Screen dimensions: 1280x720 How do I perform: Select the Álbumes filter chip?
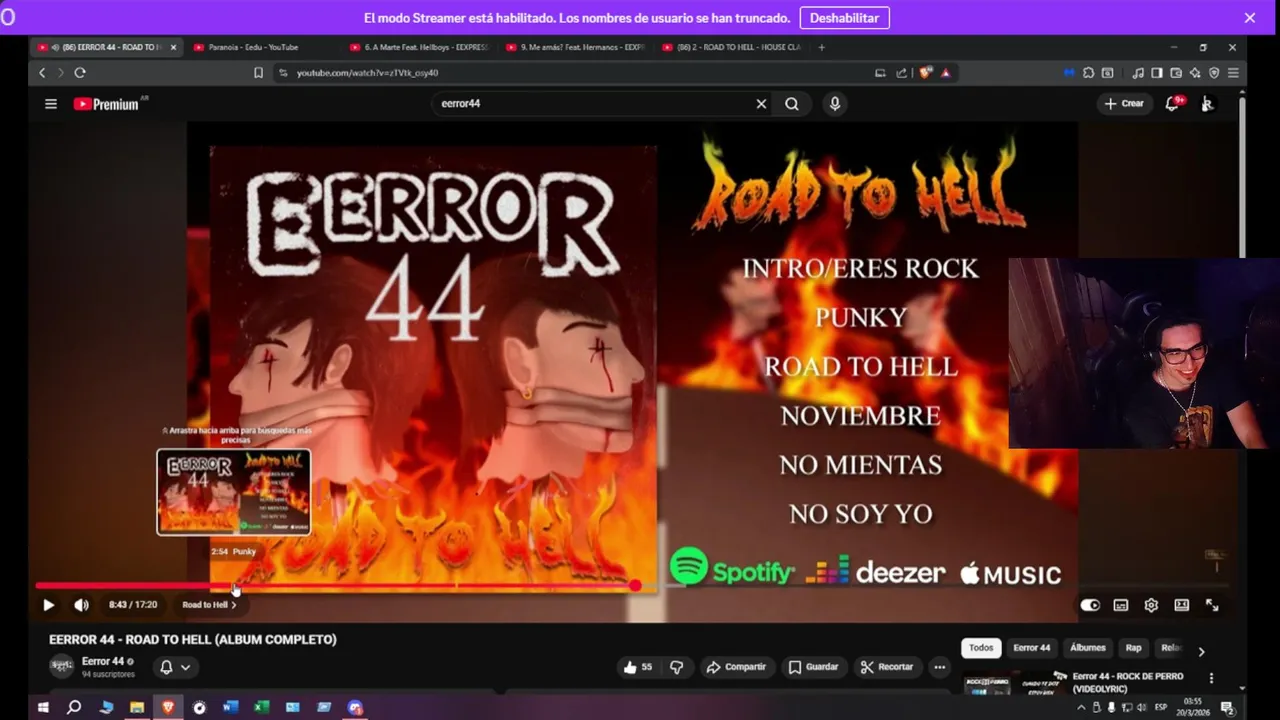(x=1087, y=648)
